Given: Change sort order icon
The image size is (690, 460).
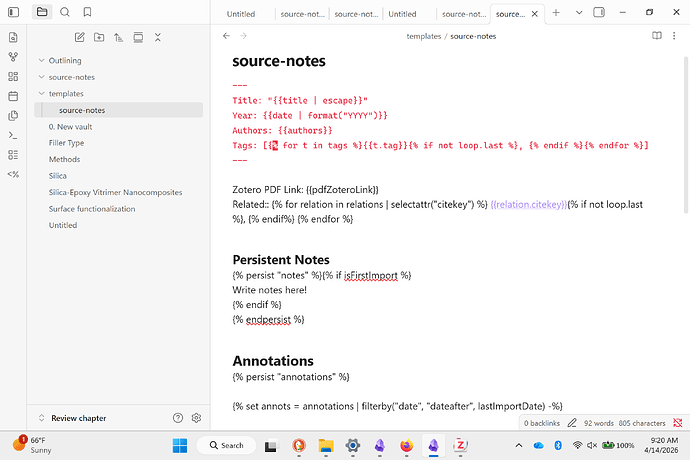Looking at the screenshot, I should pyautogui.click(x=118, y=37).
